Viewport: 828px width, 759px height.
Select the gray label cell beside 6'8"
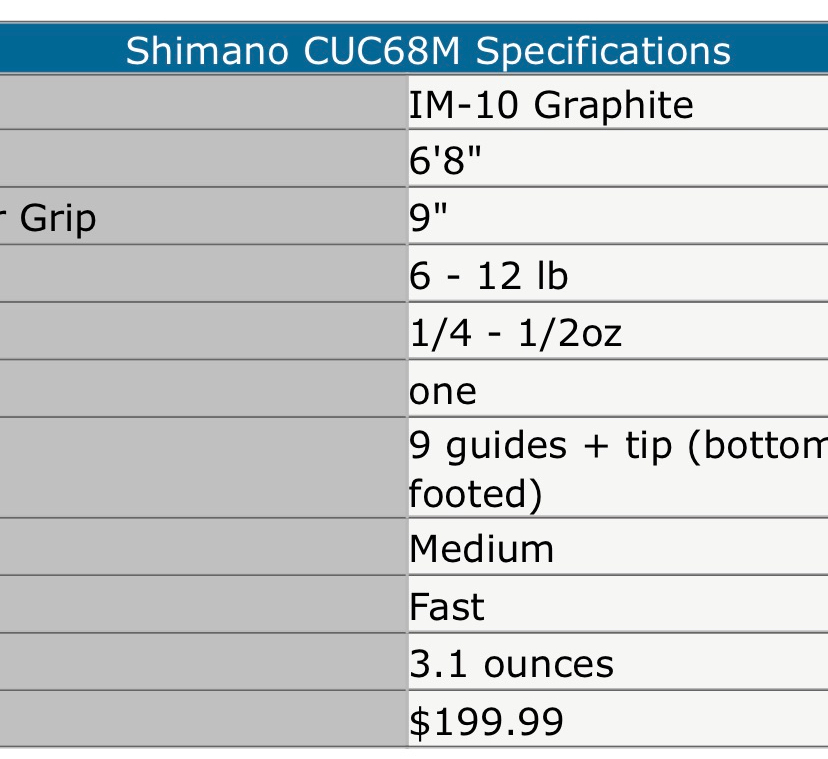(200, 161)
